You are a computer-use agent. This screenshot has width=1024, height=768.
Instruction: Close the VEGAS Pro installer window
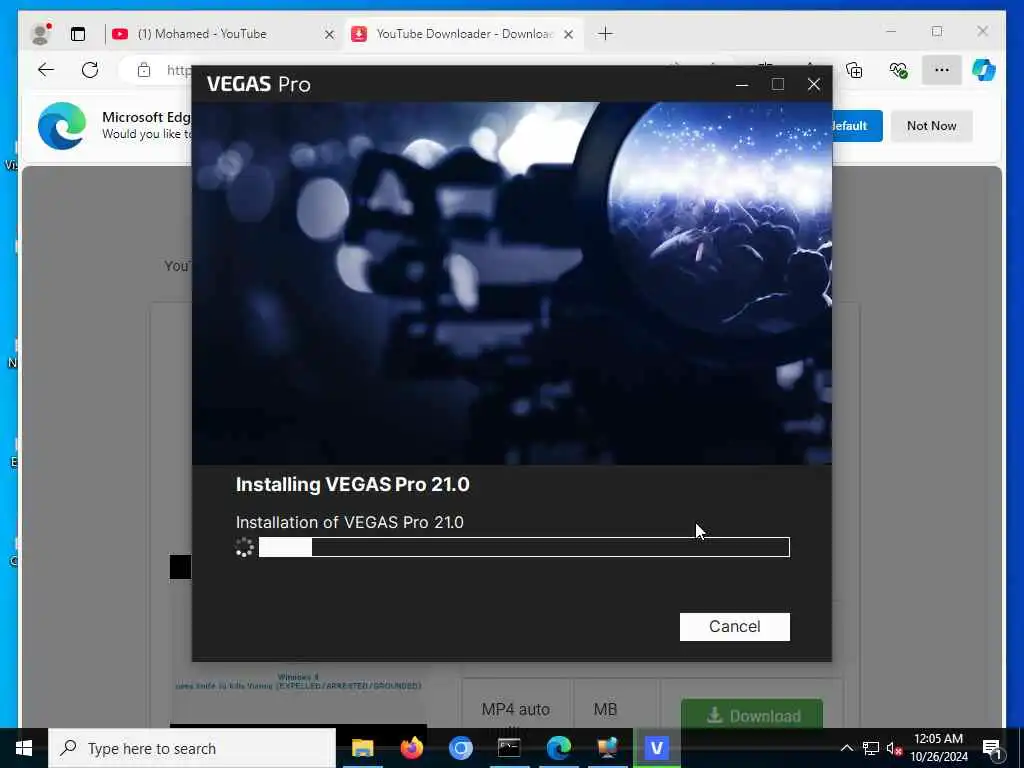pyautogui.click(x=813, y=84)
